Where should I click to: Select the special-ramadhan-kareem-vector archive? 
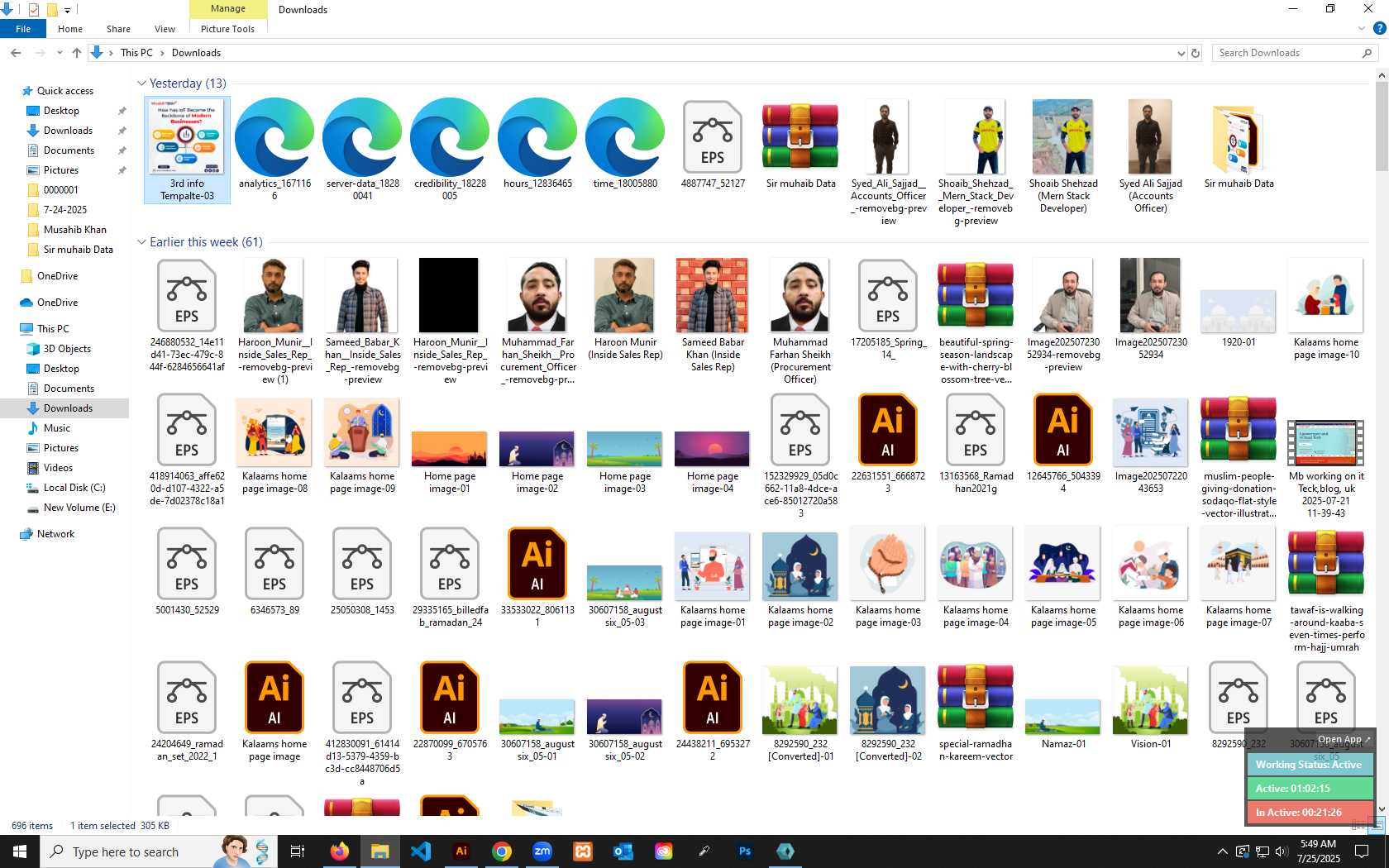[976, 698]
